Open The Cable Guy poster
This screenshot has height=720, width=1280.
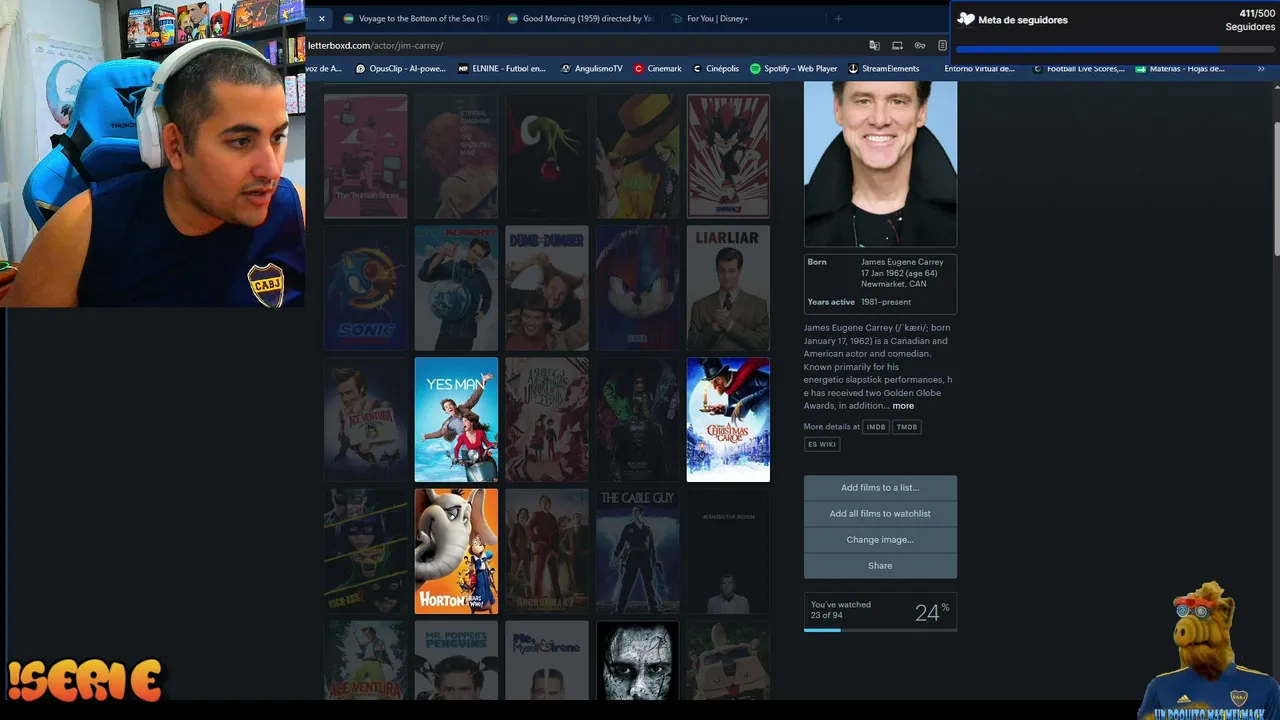pyautogui.click(x=637, y=551)
